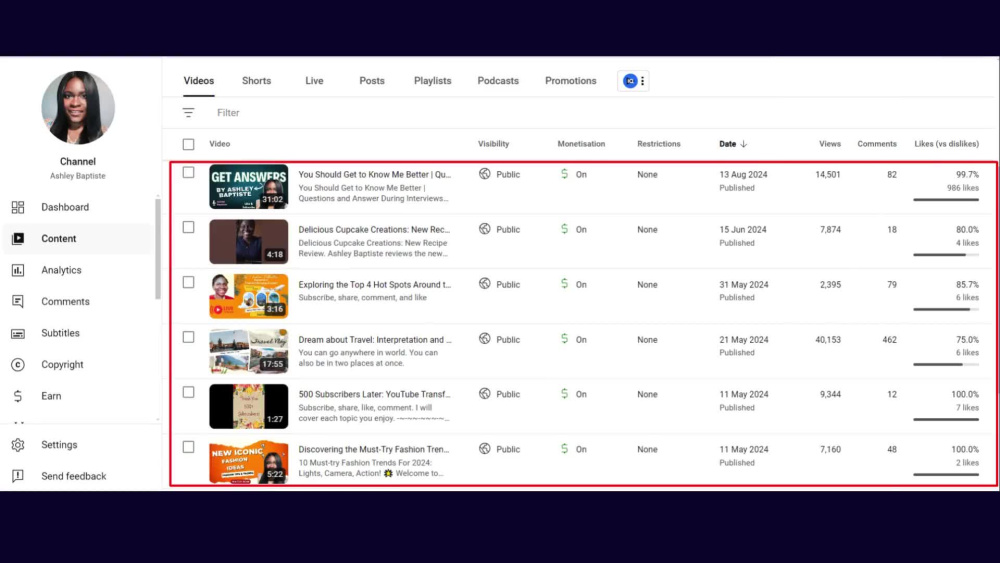Open title '500 Subscribers Later: YouTube Transf...'
Screen dimensions: 1000x563
pyautogui.click(x=374, y=395)
